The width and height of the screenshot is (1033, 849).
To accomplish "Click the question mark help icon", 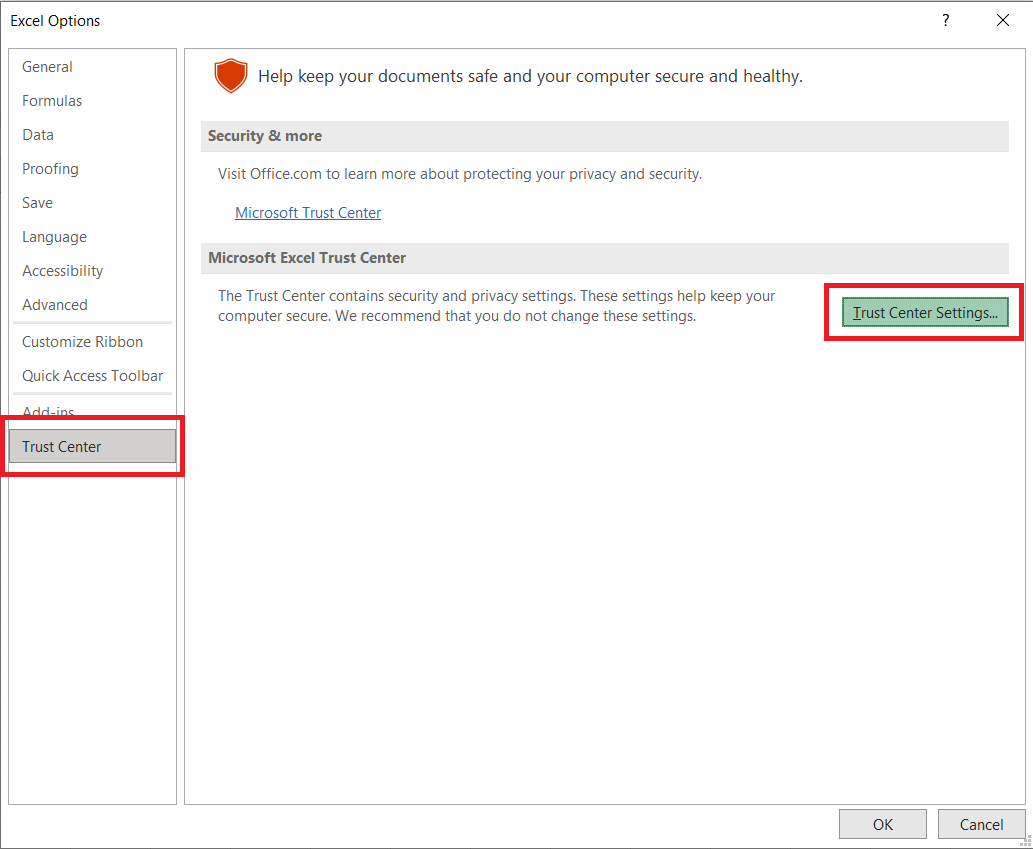I will pyautogui.click(x=945, y=21).
